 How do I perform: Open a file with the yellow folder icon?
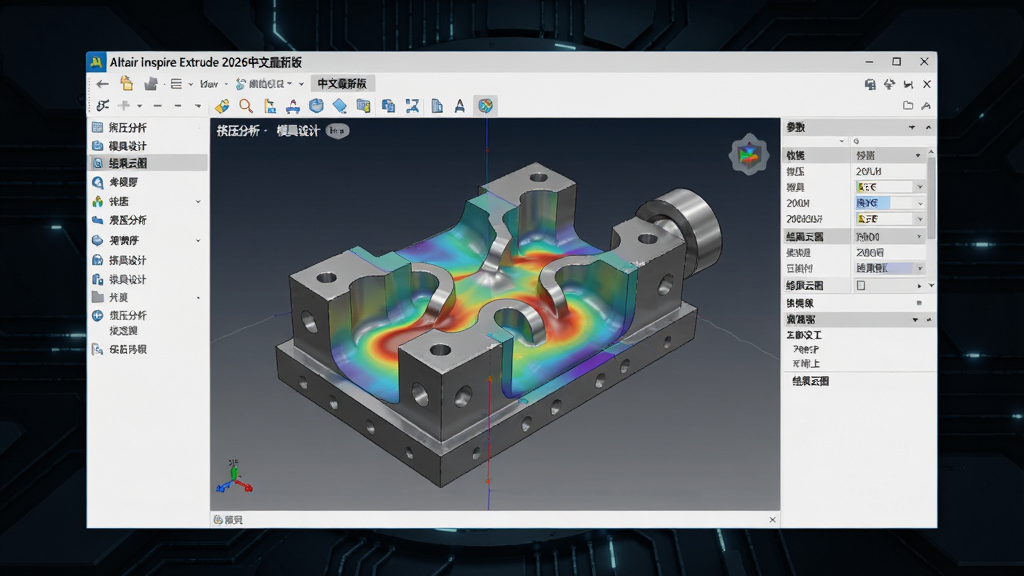(127, 84)
